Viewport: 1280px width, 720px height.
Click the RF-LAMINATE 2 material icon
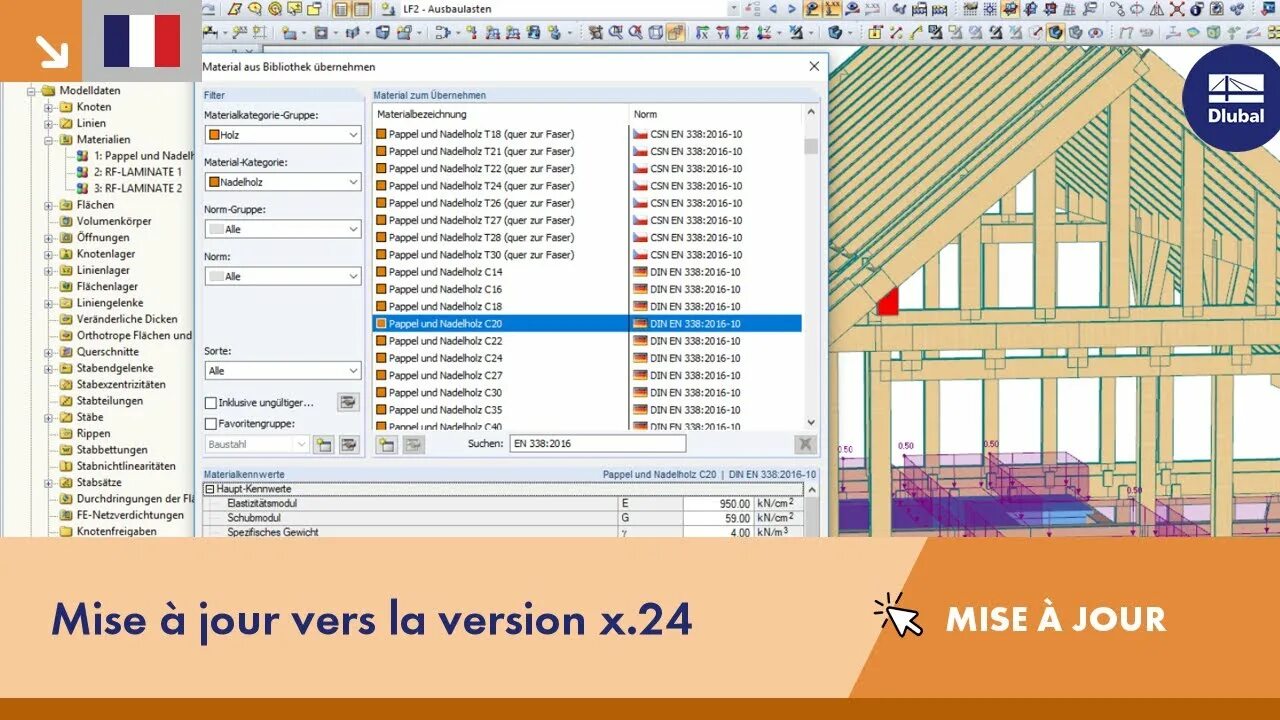(83, 188)
